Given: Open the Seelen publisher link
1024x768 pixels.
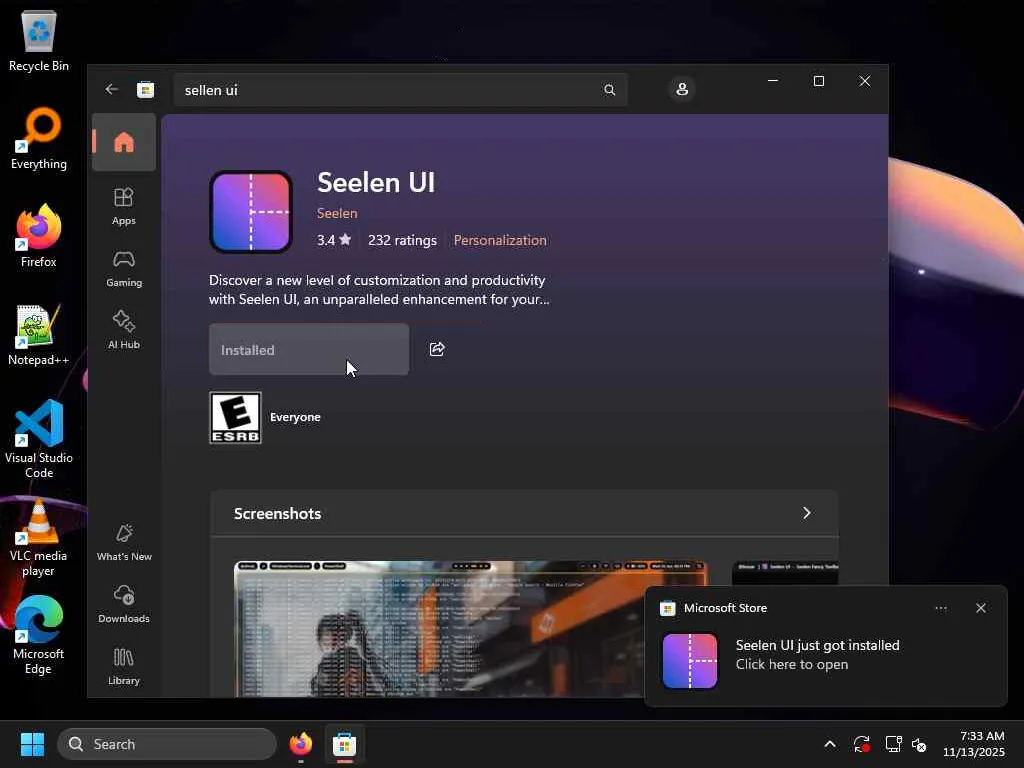Looking at the screenshot, I should click(x=337, y=213).
